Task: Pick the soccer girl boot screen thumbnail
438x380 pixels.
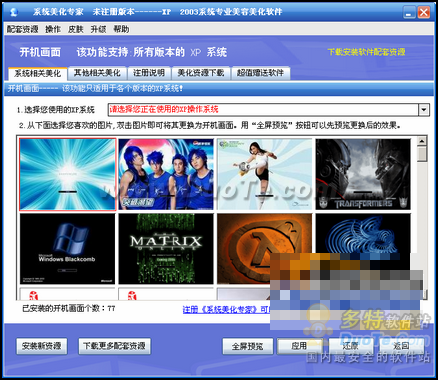Action: tap(265, 174)
